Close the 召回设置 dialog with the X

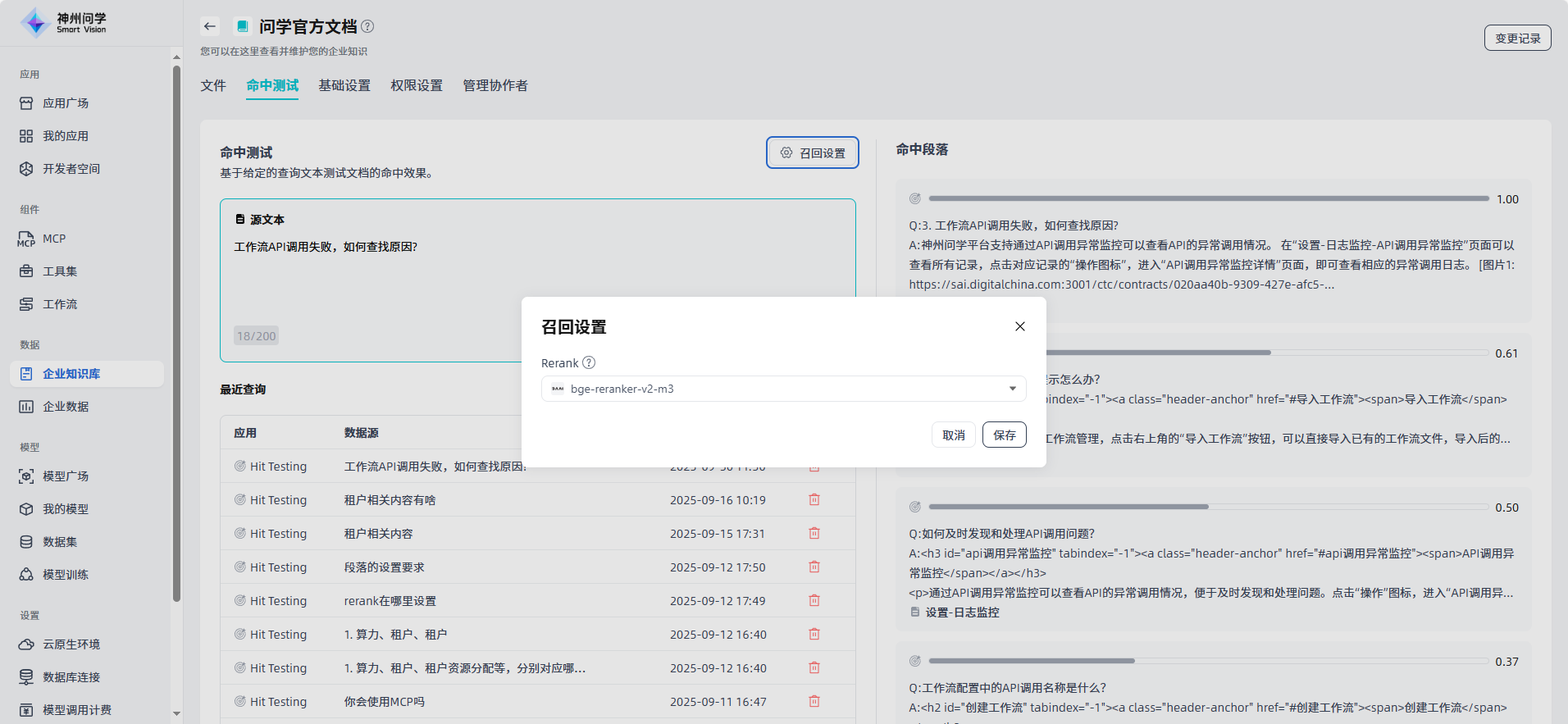(x=1019, y=326)
